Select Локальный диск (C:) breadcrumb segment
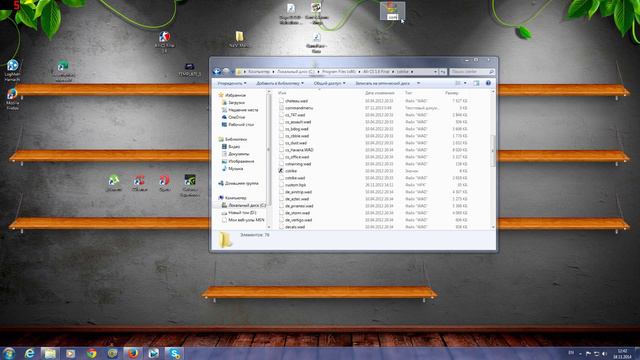 click(x=296, y=71)
